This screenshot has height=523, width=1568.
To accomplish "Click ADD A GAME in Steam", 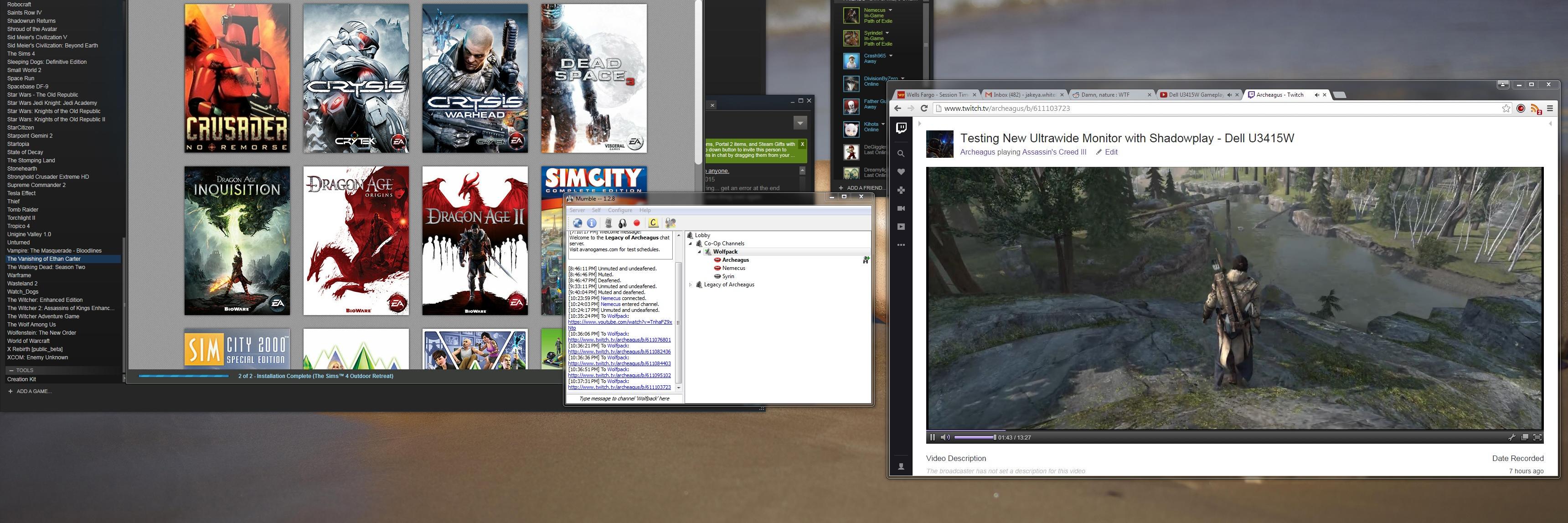I will (30, 392).
